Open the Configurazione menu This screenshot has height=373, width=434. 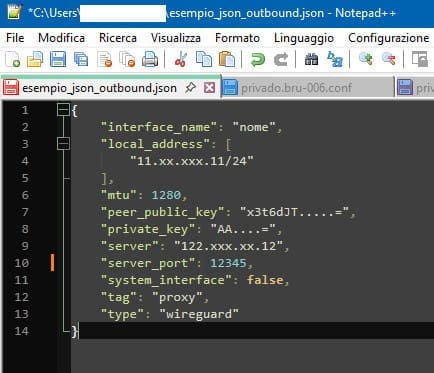(389, 38)
